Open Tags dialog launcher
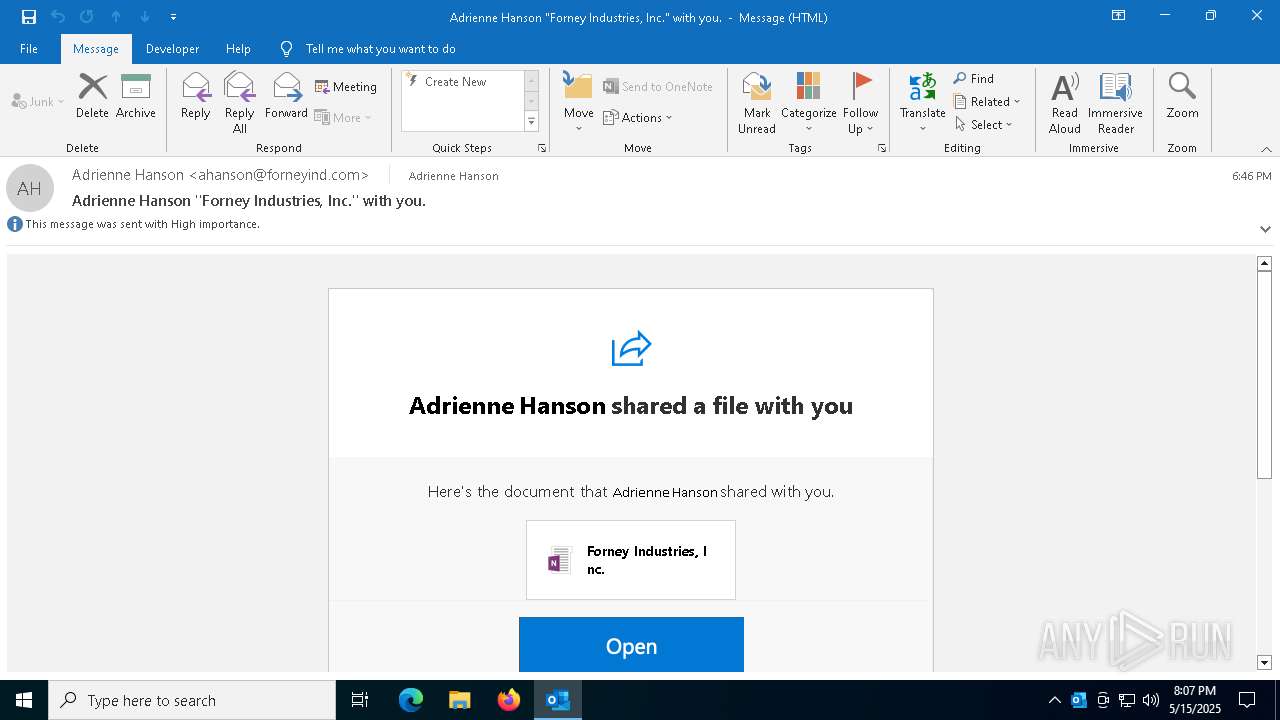1280x720 pixels. tap(882, 148)
